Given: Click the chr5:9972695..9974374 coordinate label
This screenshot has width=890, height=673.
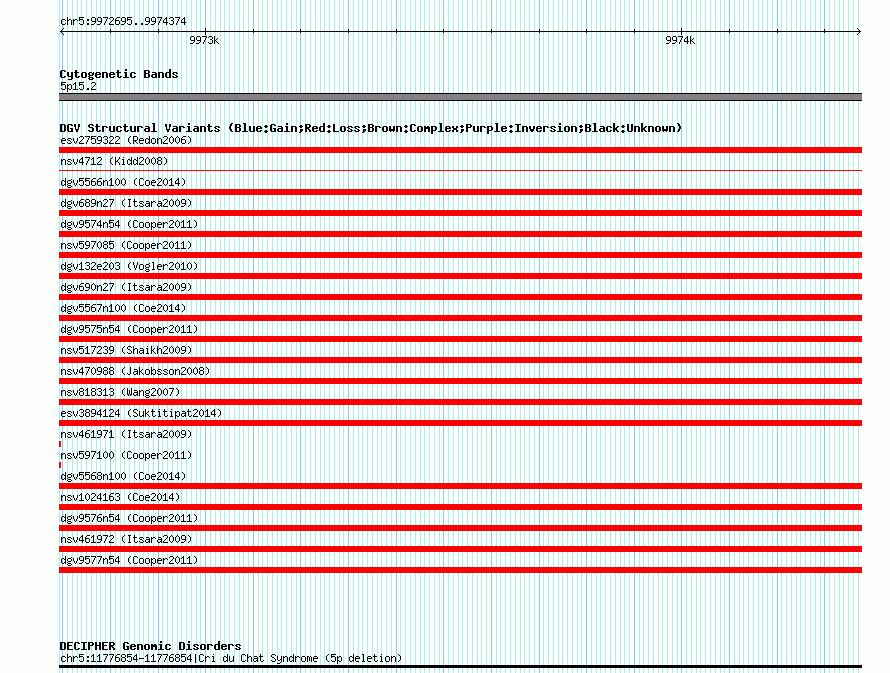Looking at the screenshot, I should pyautogui.click(x=123, y=21).
